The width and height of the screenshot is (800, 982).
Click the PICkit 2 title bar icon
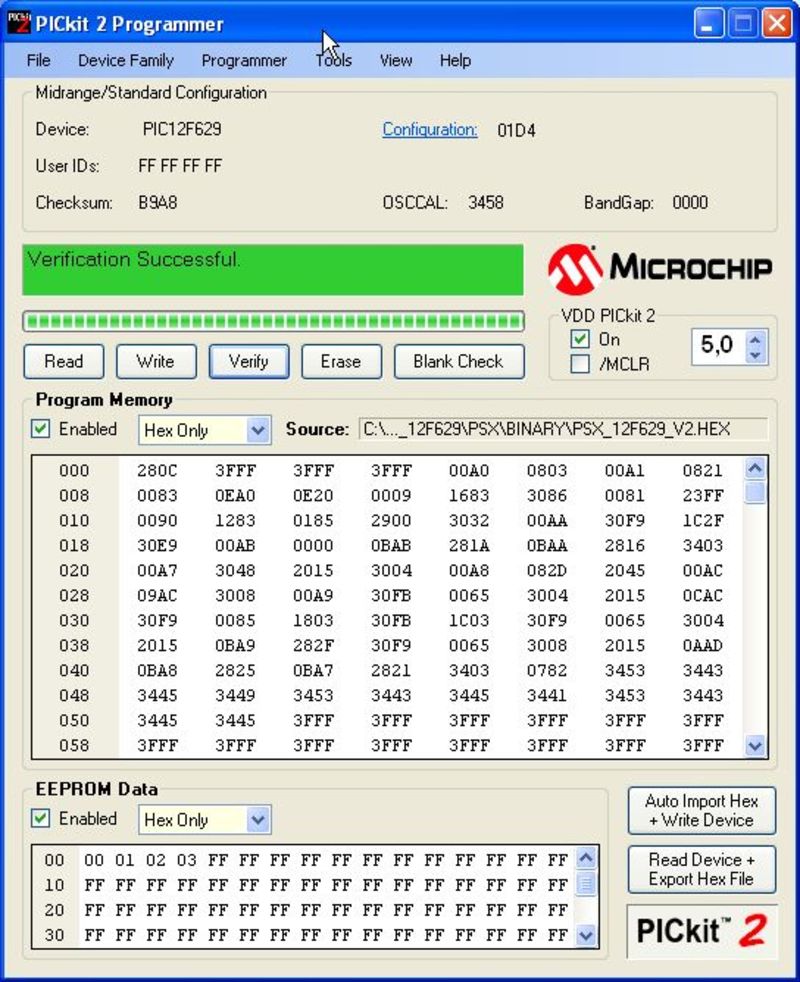click(x=19, y=23)
